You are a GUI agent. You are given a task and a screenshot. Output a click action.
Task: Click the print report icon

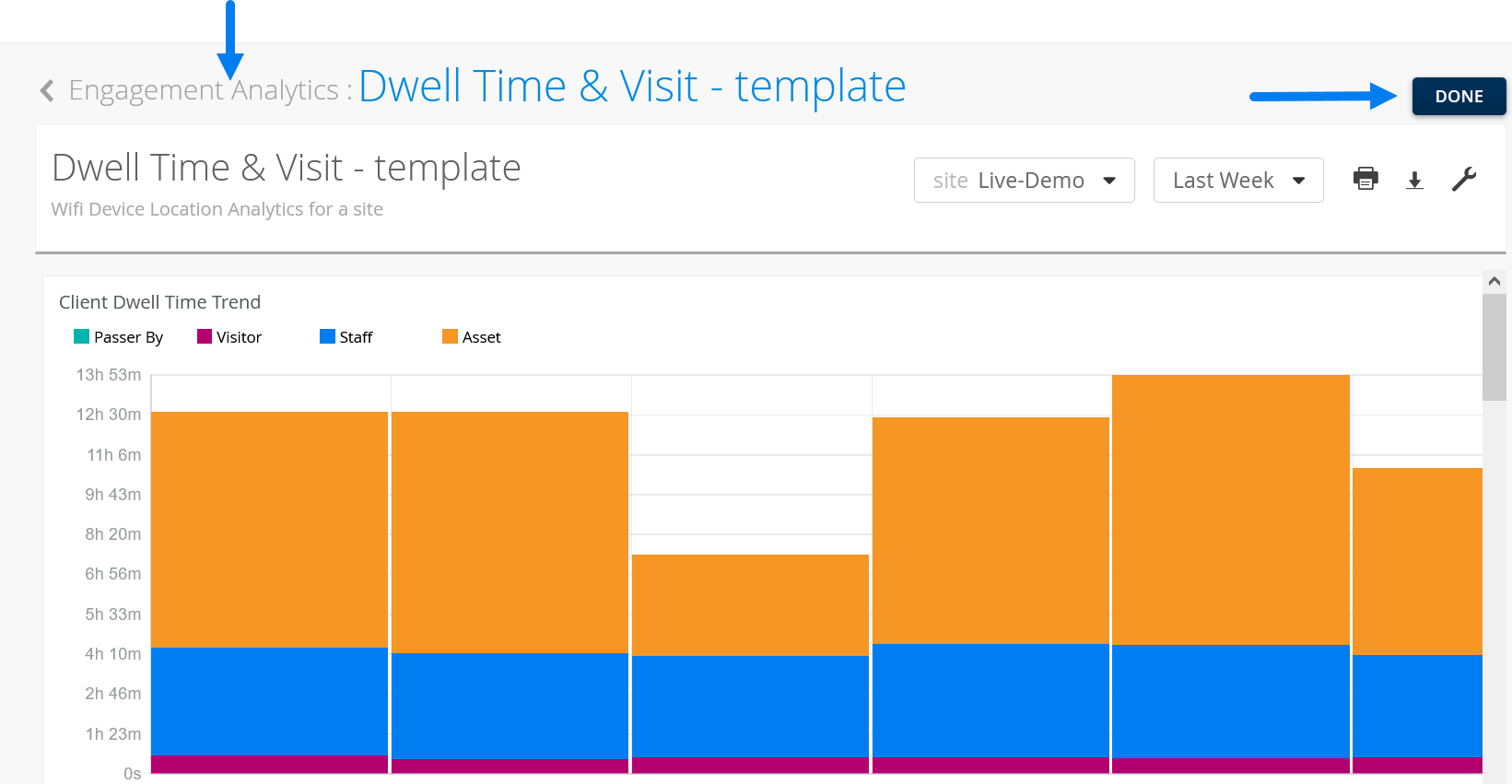1365,179
